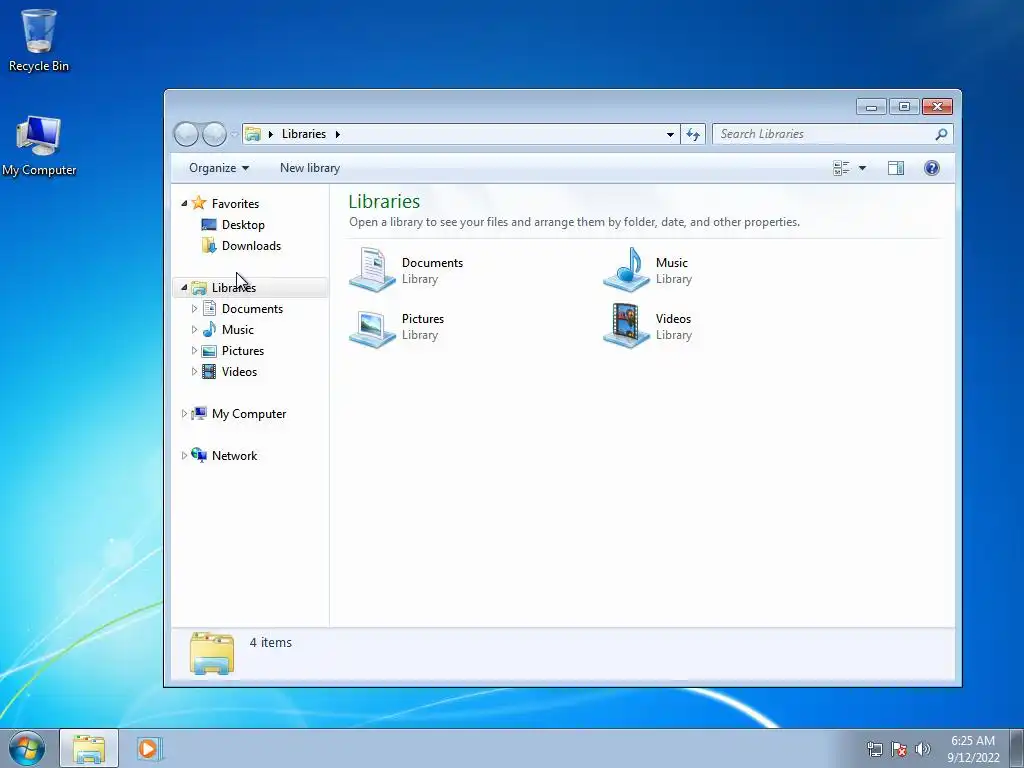Viewport: 1024px width, 768px height.
Task: Show the preview pane
Action: [896, 168]
